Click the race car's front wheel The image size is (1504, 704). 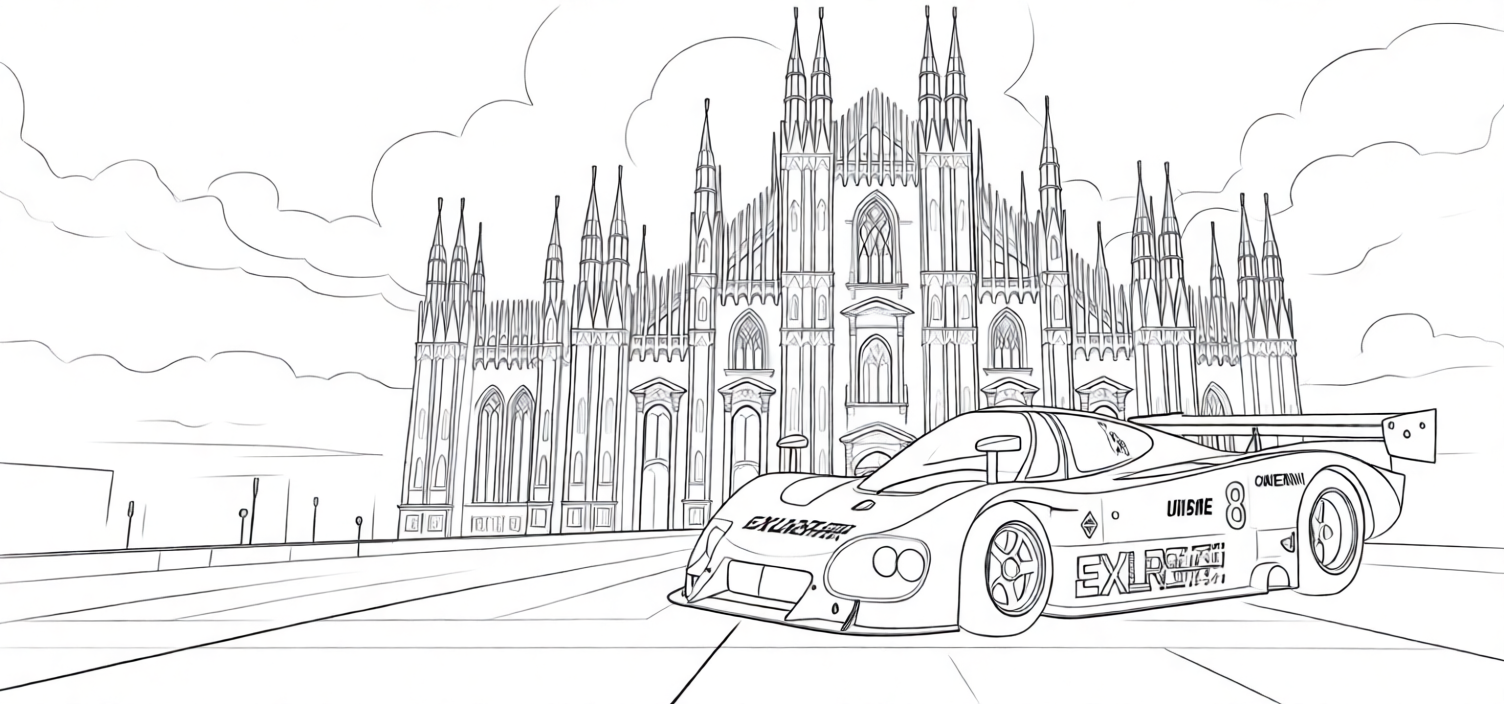coord(1016,567)
